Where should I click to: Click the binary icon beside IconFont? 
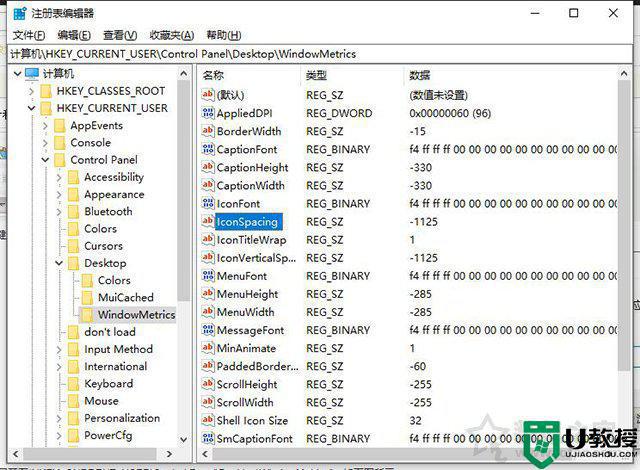[x=208, y=203]
